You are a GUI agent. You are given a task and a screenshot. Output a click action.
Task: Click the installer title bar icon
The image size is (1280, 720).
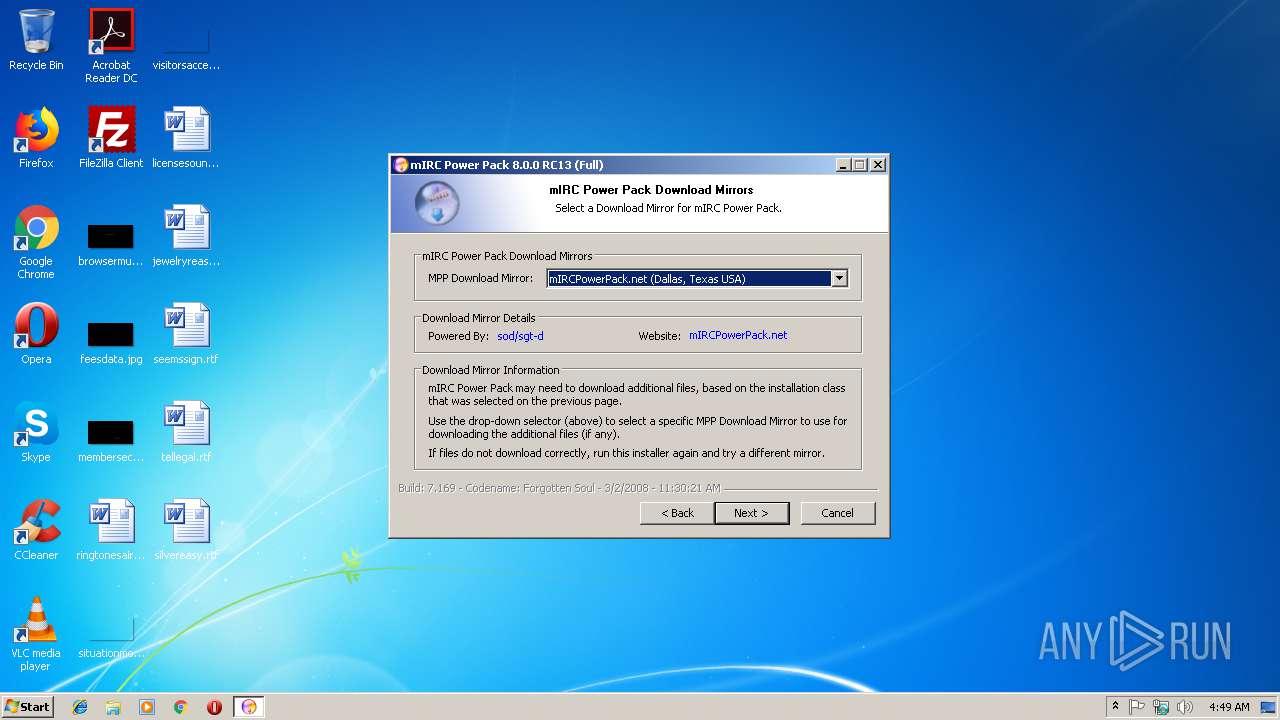tap(401, 165)
